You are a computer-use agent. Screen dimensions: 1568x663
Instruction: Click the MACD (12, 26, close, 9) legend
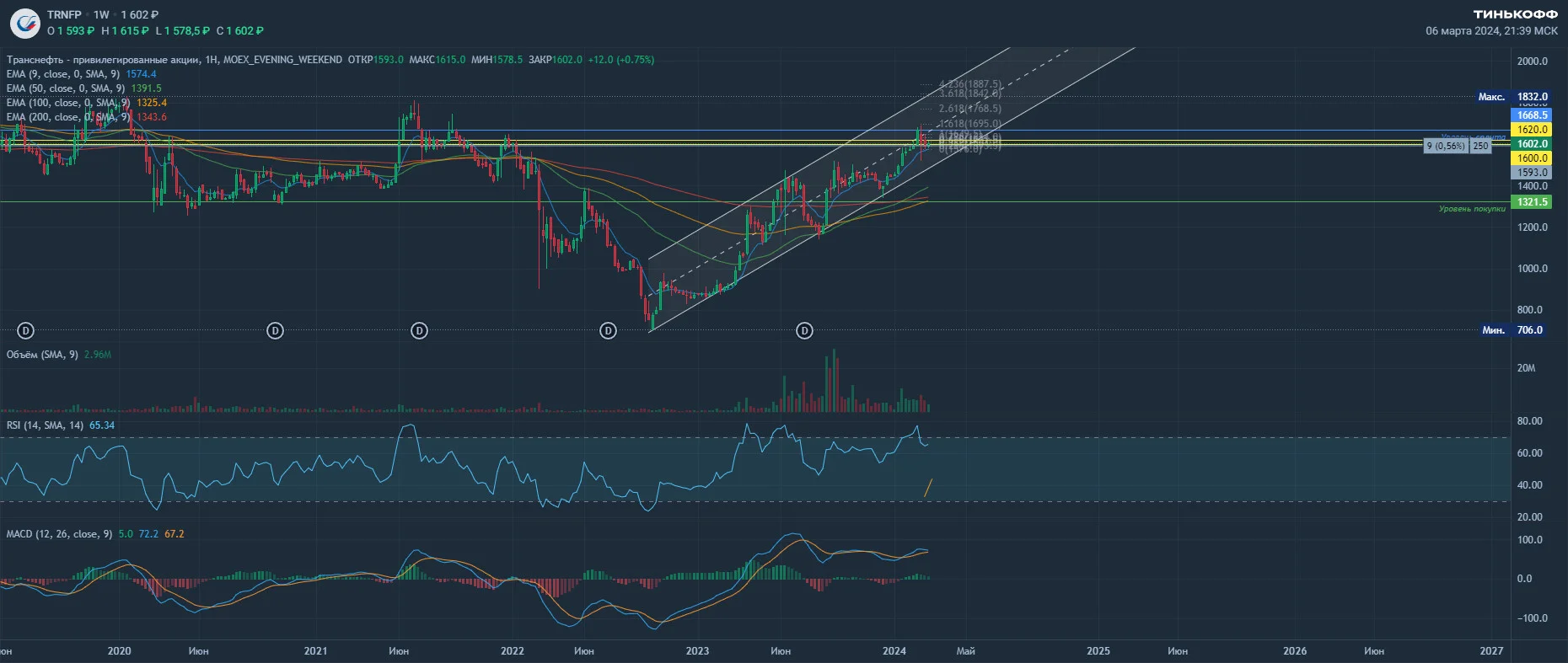tap(59, 534)
